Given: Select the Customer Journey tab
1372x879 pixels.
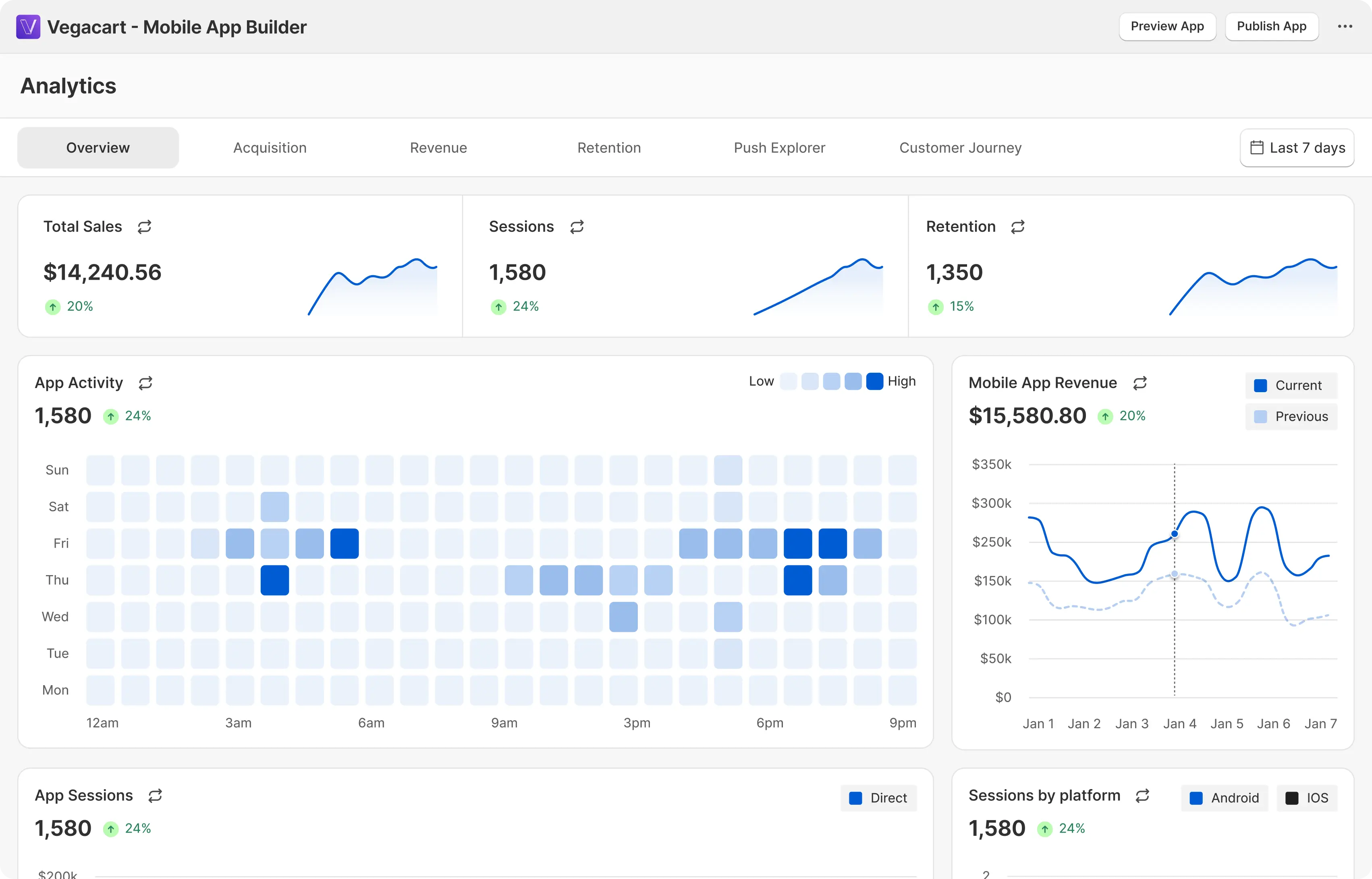Looking at the screenshot, I should [960, 147].
